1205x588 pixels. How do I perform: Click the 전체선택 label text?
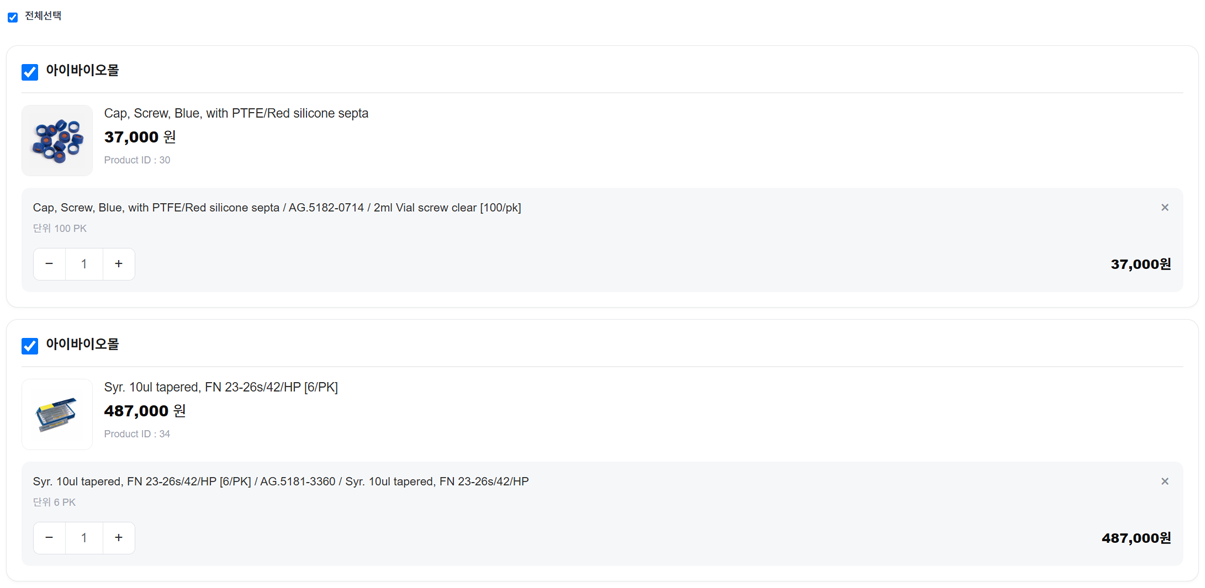(x=43, y=16)
